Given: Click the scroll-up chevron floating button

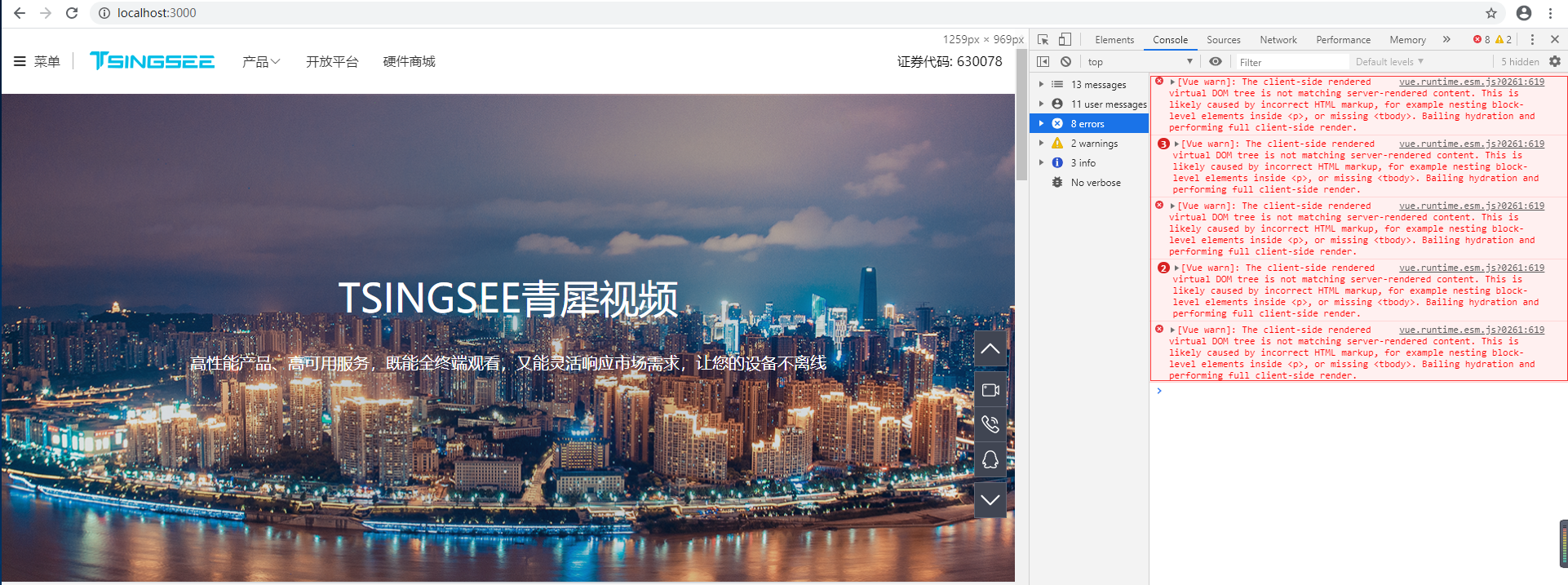Looking at the screenshot, I should 990,349.
